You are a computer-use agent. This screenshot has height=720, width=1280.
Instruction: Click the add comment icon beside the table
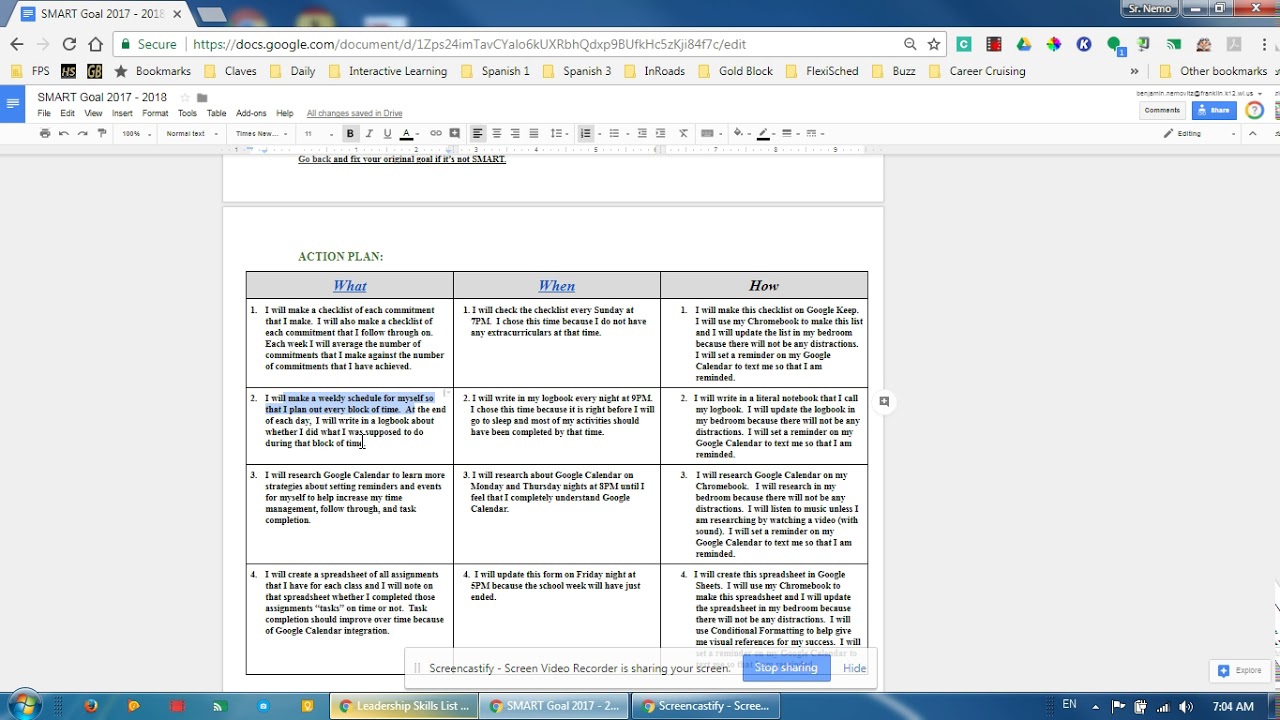click(x=884, y=401)
